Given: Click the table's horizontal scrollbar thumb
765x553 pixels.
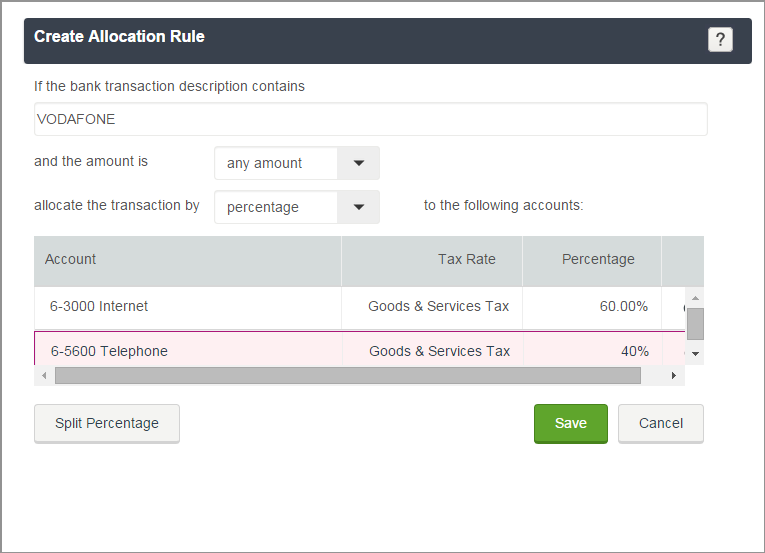Looking at the screenshot, I should [x=348, y=375].
